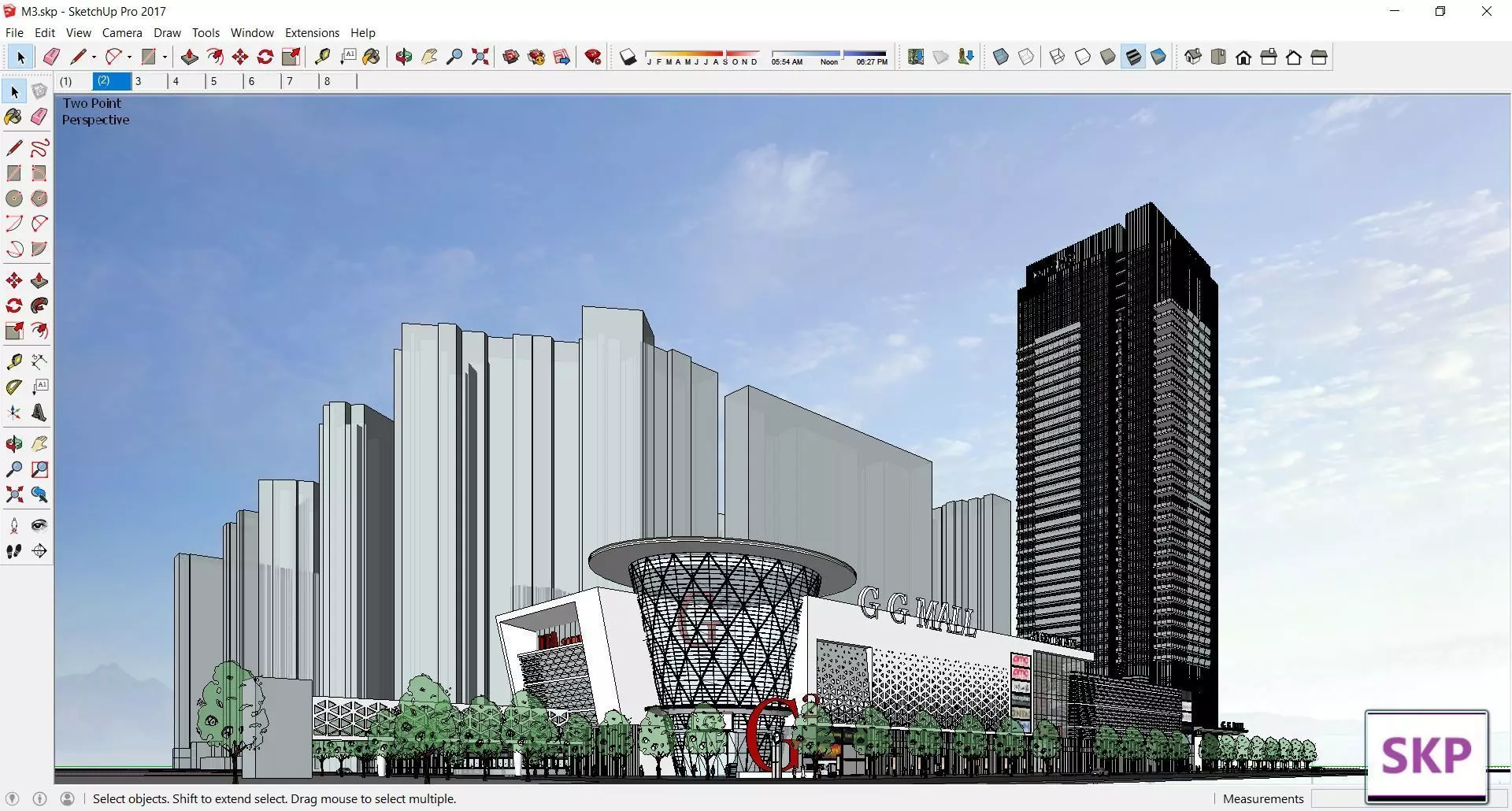Image resolution: width=1512 pixels, height=811 pixels.
Task: Select the Freehand drawing tool
Action: coord(39,148)
